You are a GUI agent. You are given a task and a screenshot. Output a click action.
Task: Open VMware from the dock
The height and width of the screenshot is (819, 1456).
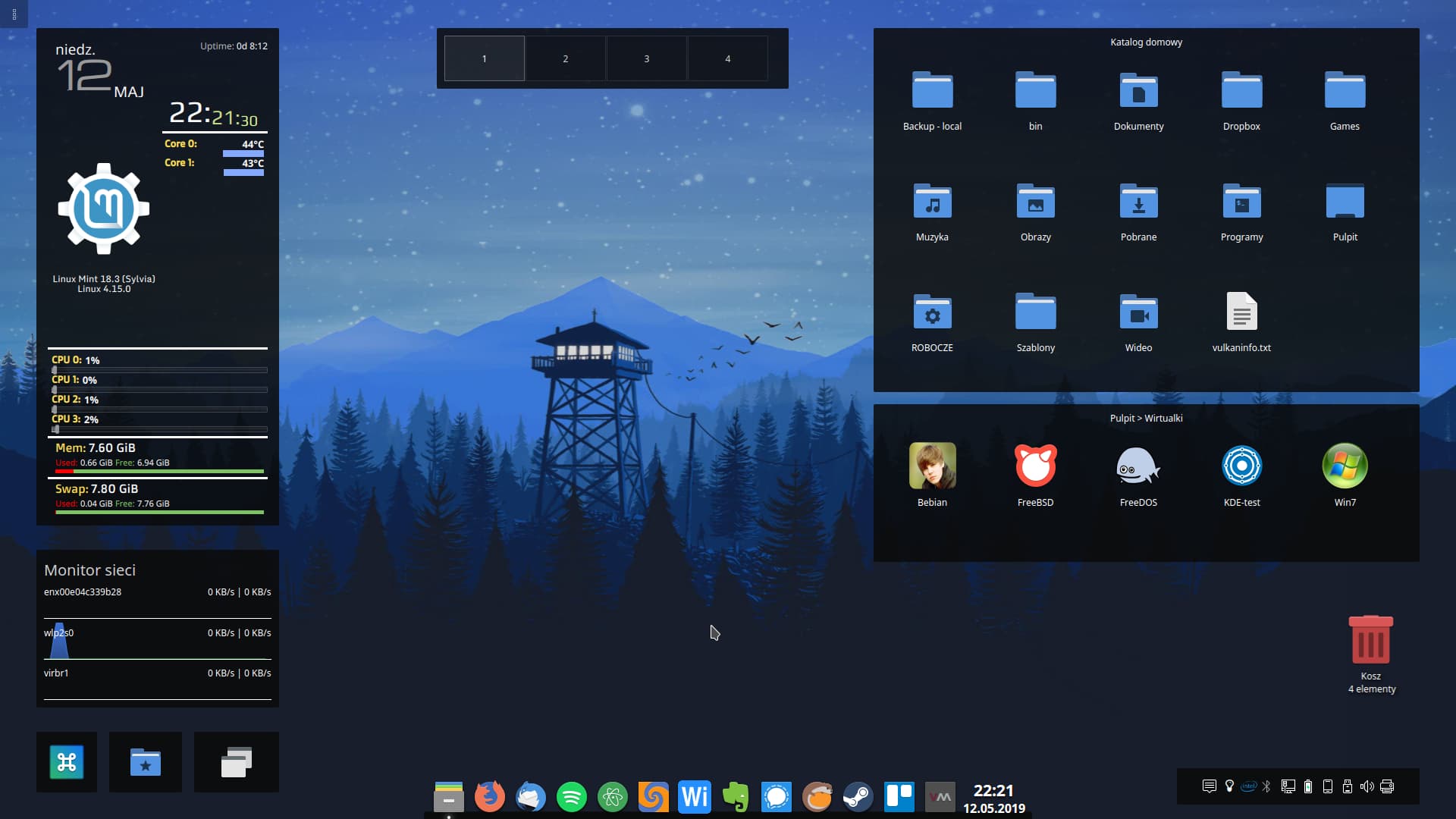click(x=941, y=797)
